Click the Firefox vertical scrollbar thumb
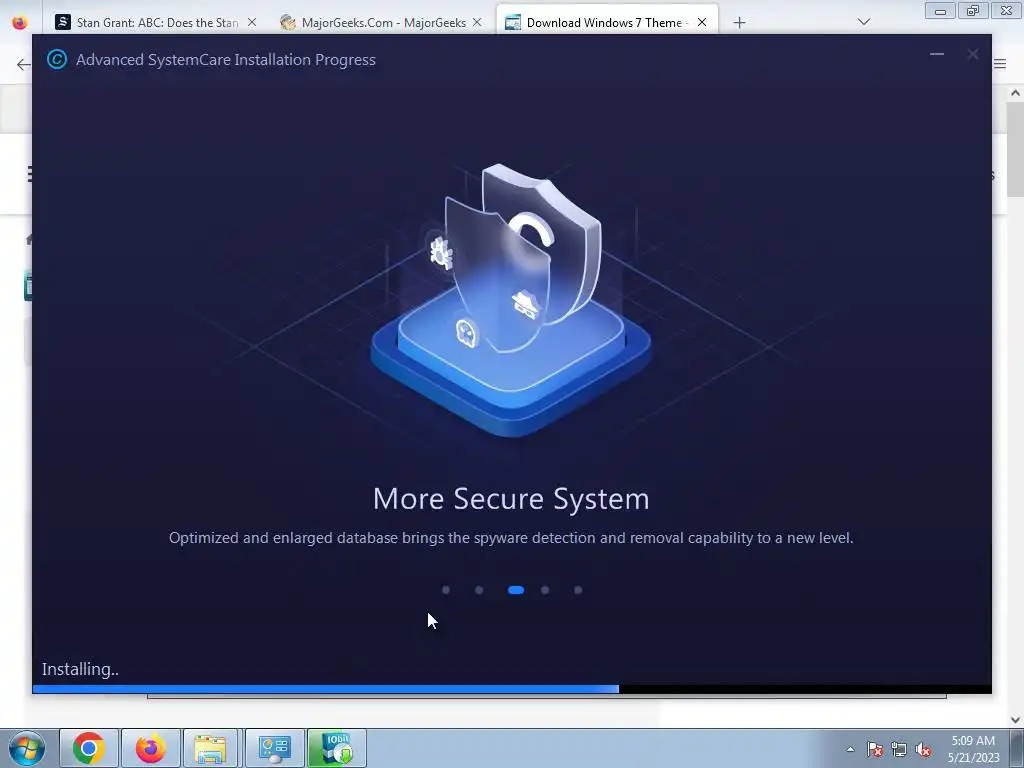Viewport: 1024px width, 768px height. [x=1016, y=149]
